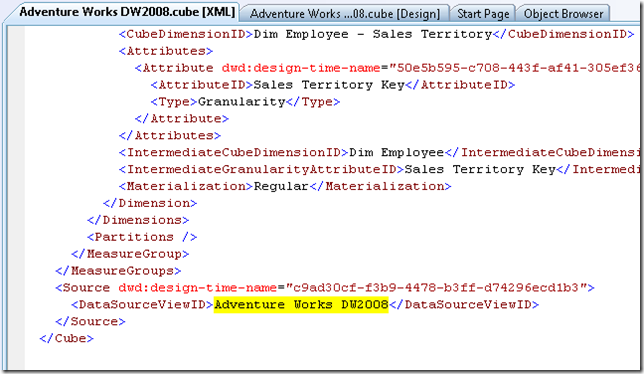Click the editor's left margin gutter
This screenshot has height=374, width=644.
(16, 197)
